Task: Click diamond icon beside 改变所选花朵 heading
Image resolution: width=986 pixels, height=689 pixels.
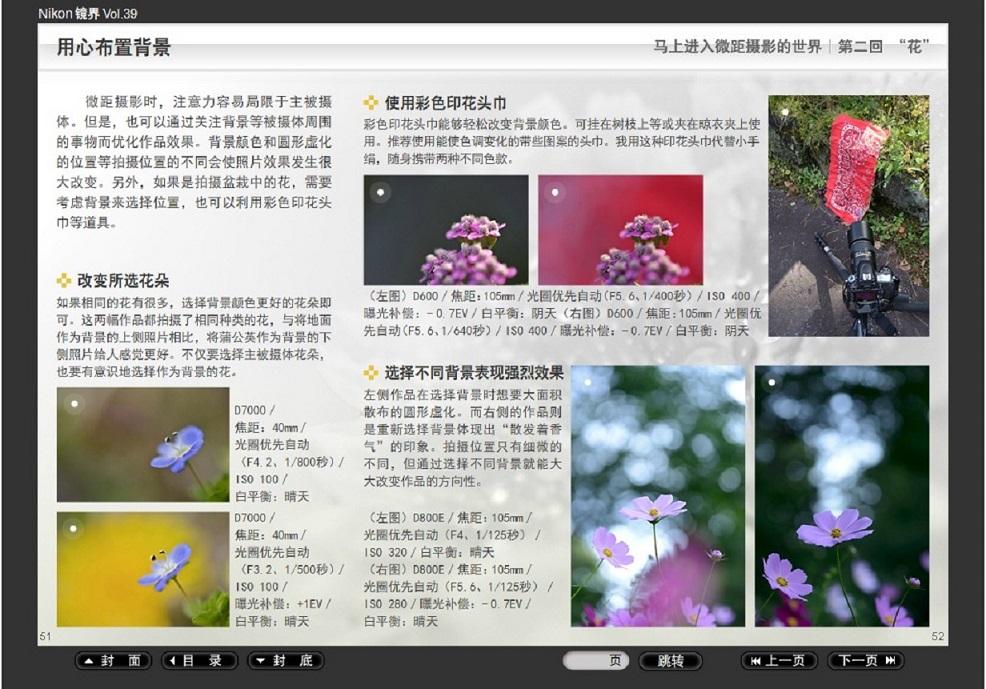Action: 64,280
